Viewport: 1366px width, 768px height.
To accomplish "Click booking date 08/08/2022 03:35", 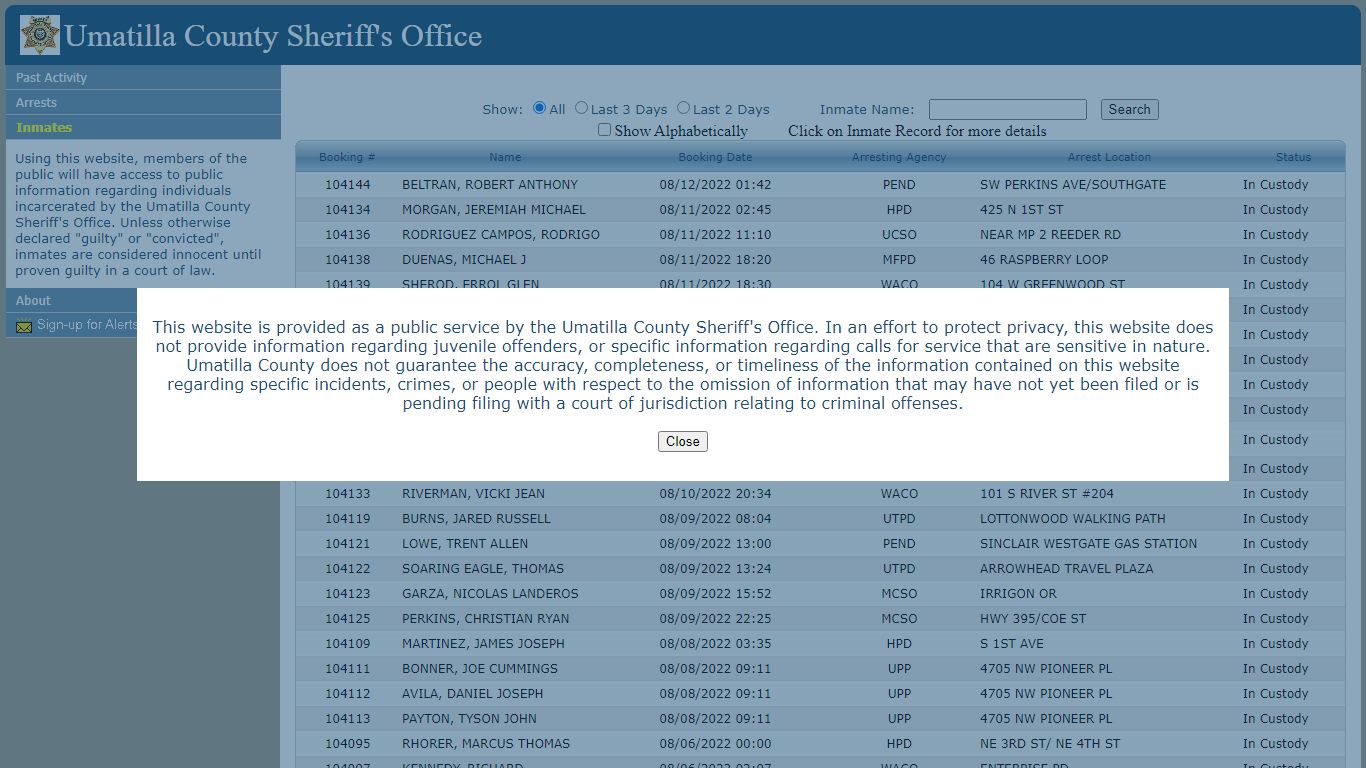I will [x=715, y=643].
